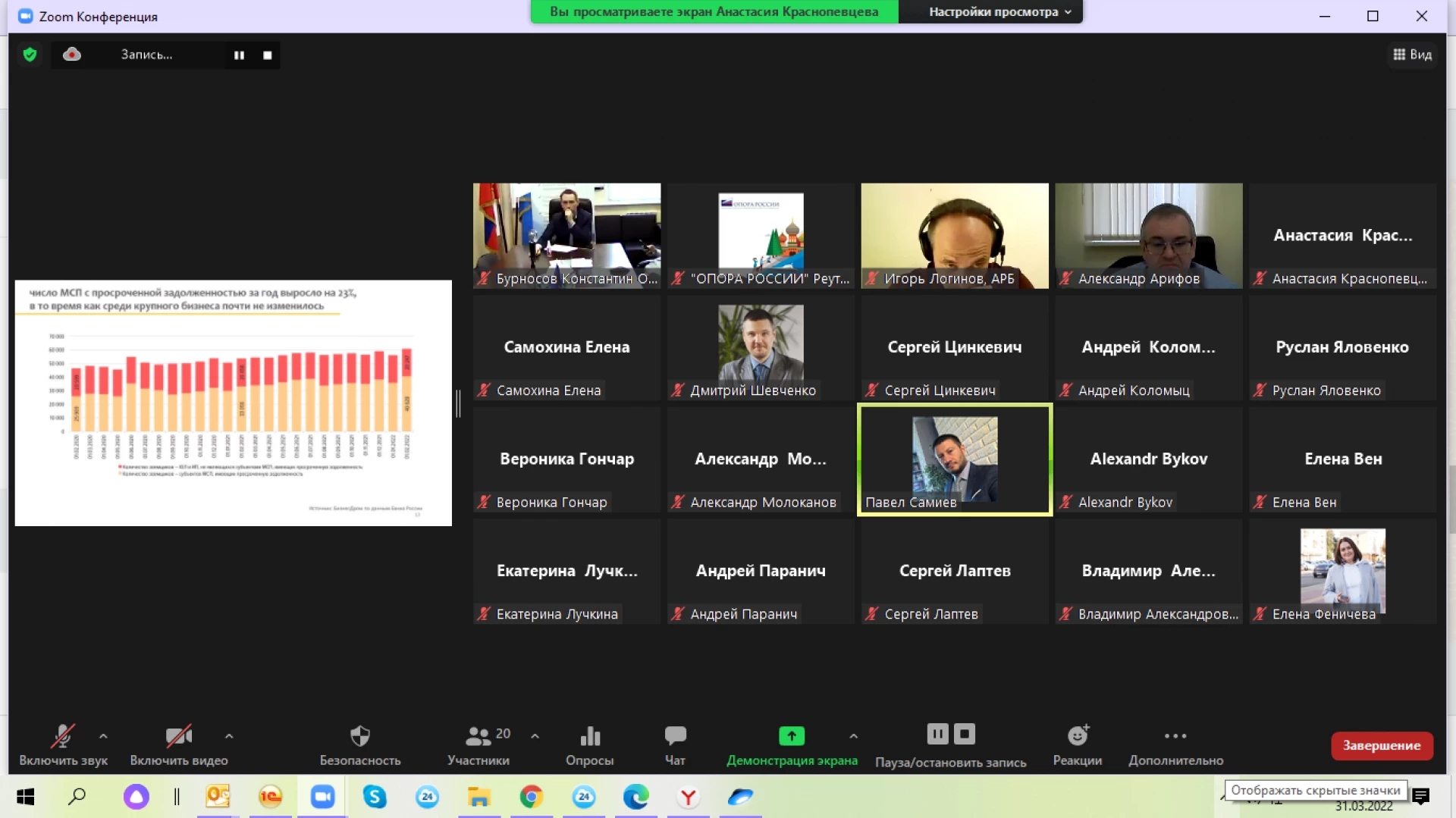Turn on camera with Включить видео
1456x818 pixels.
[179, 745]
